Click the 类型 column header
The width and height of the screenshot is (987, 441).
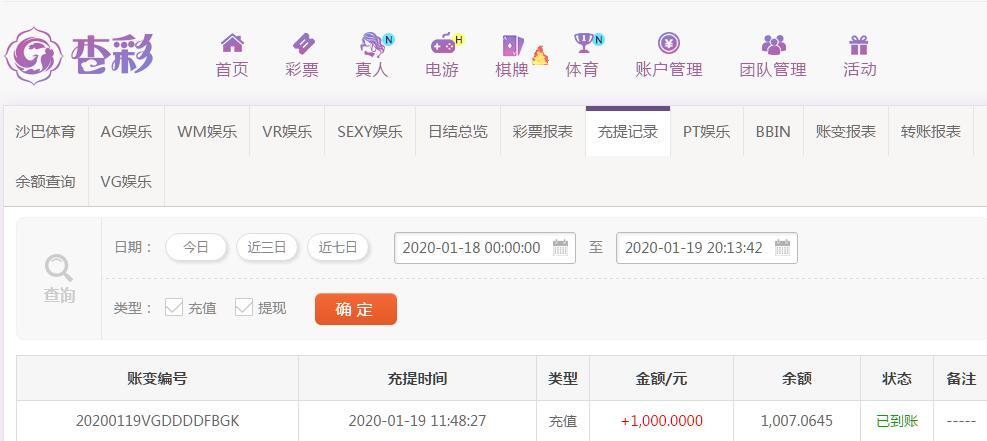click(563, 378)
